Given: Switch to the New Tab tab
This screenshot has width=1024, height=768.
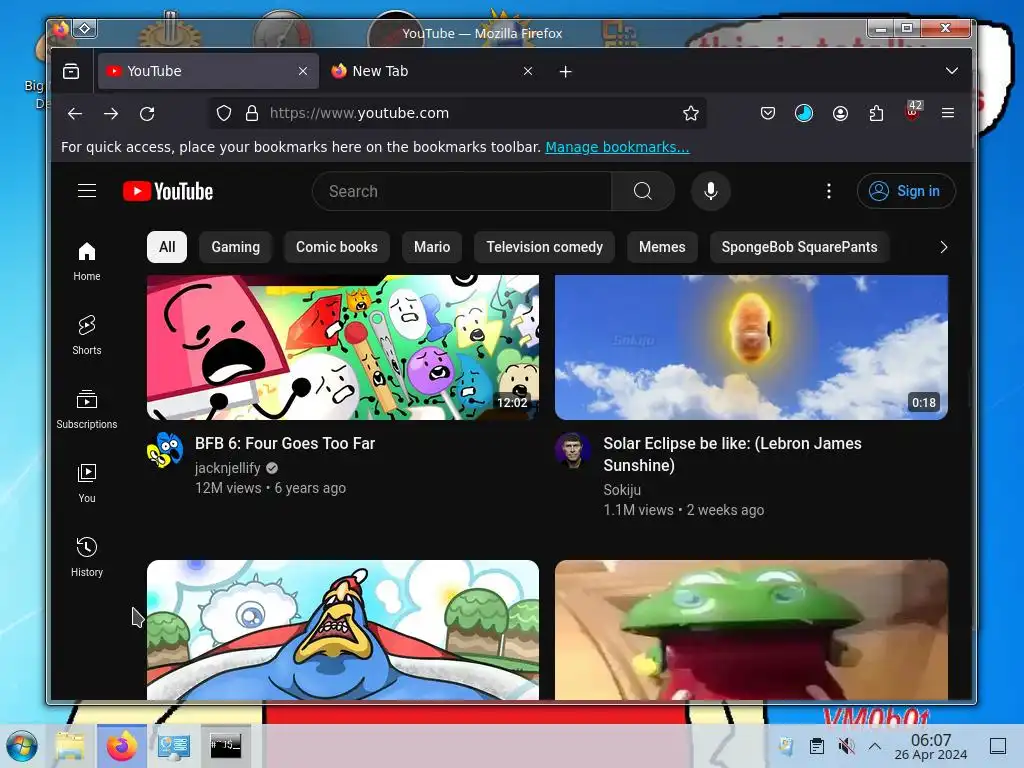Looking at the screenshot, I should (x=433, y=71).
